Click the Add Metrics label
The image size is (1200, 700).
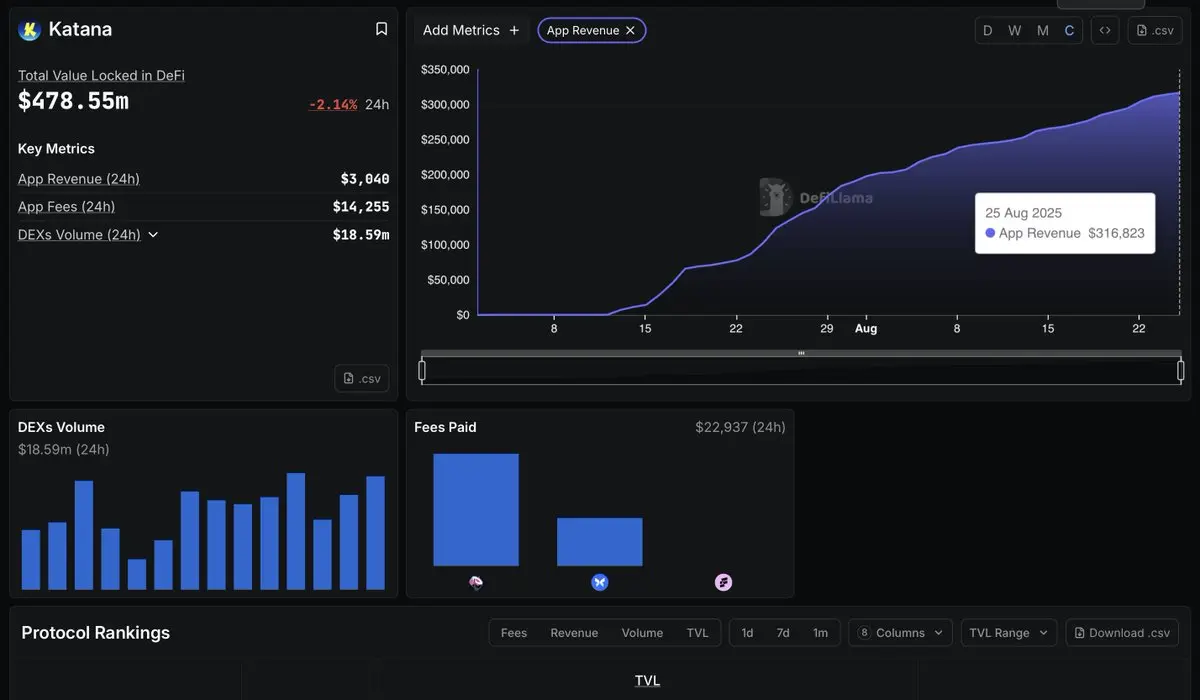coord(461,30)
